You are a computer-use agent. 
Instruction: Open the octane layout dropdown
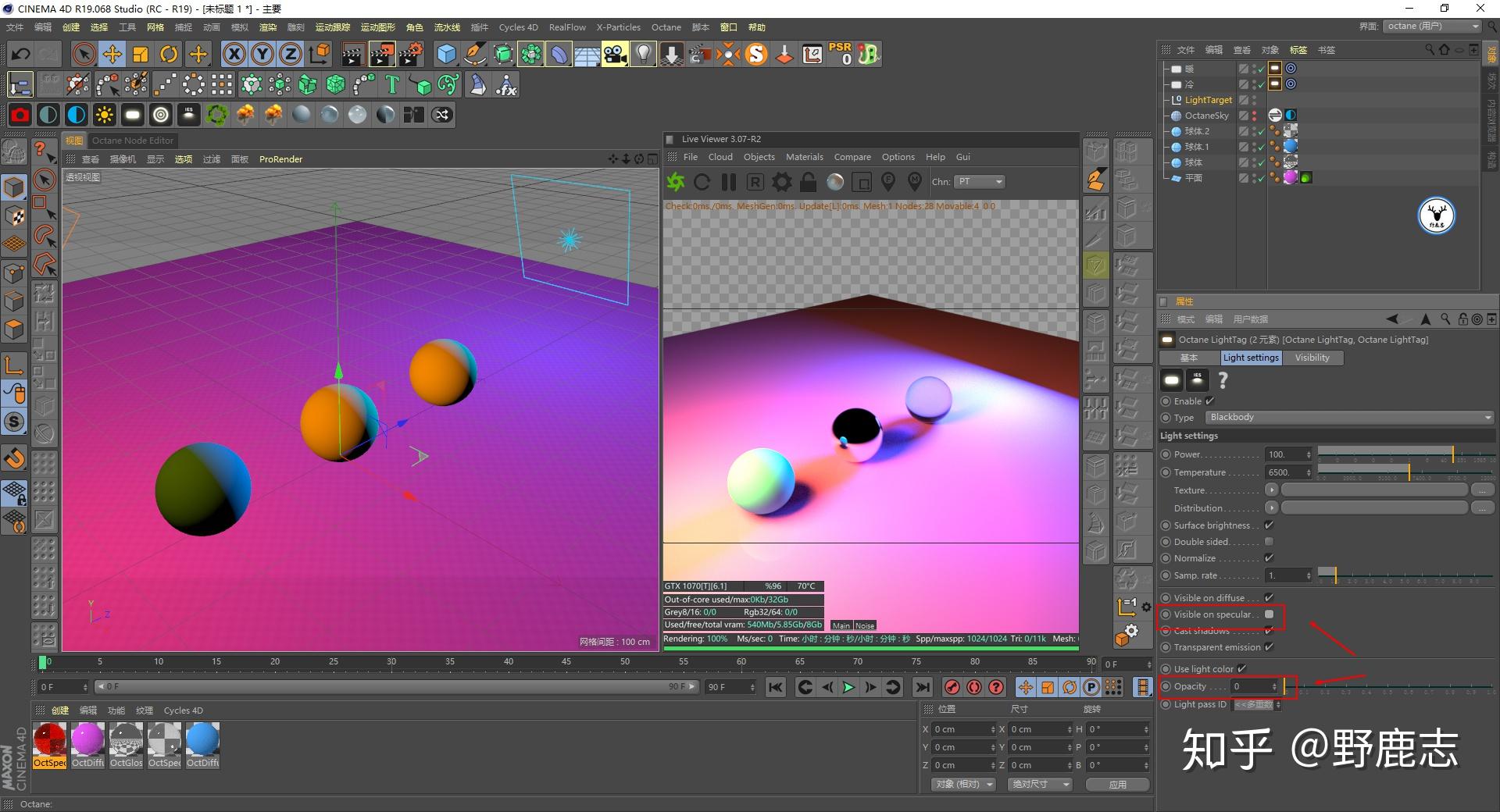pos(1433,27)
